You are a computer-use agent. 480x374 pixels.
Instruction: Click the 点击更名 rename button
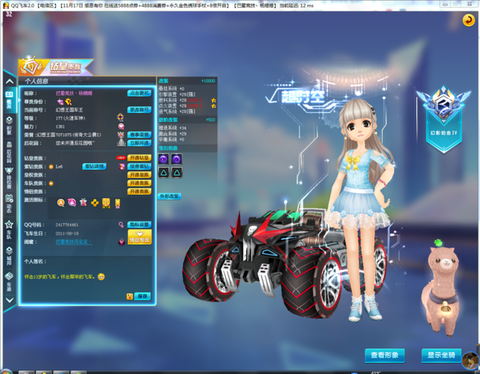(139, 93)
